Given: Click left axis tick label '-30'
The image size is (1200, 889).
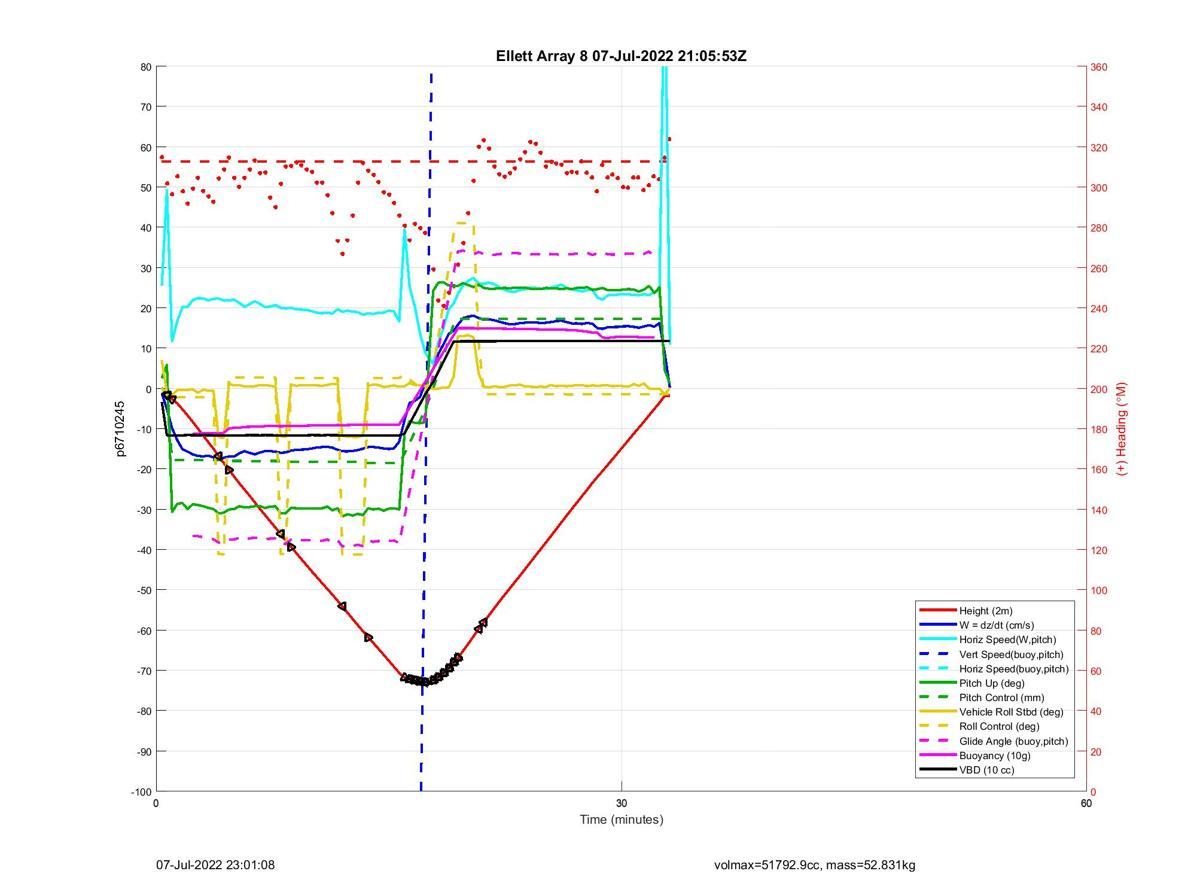Looking at the screenshot, I should click(x=144, y=510).
